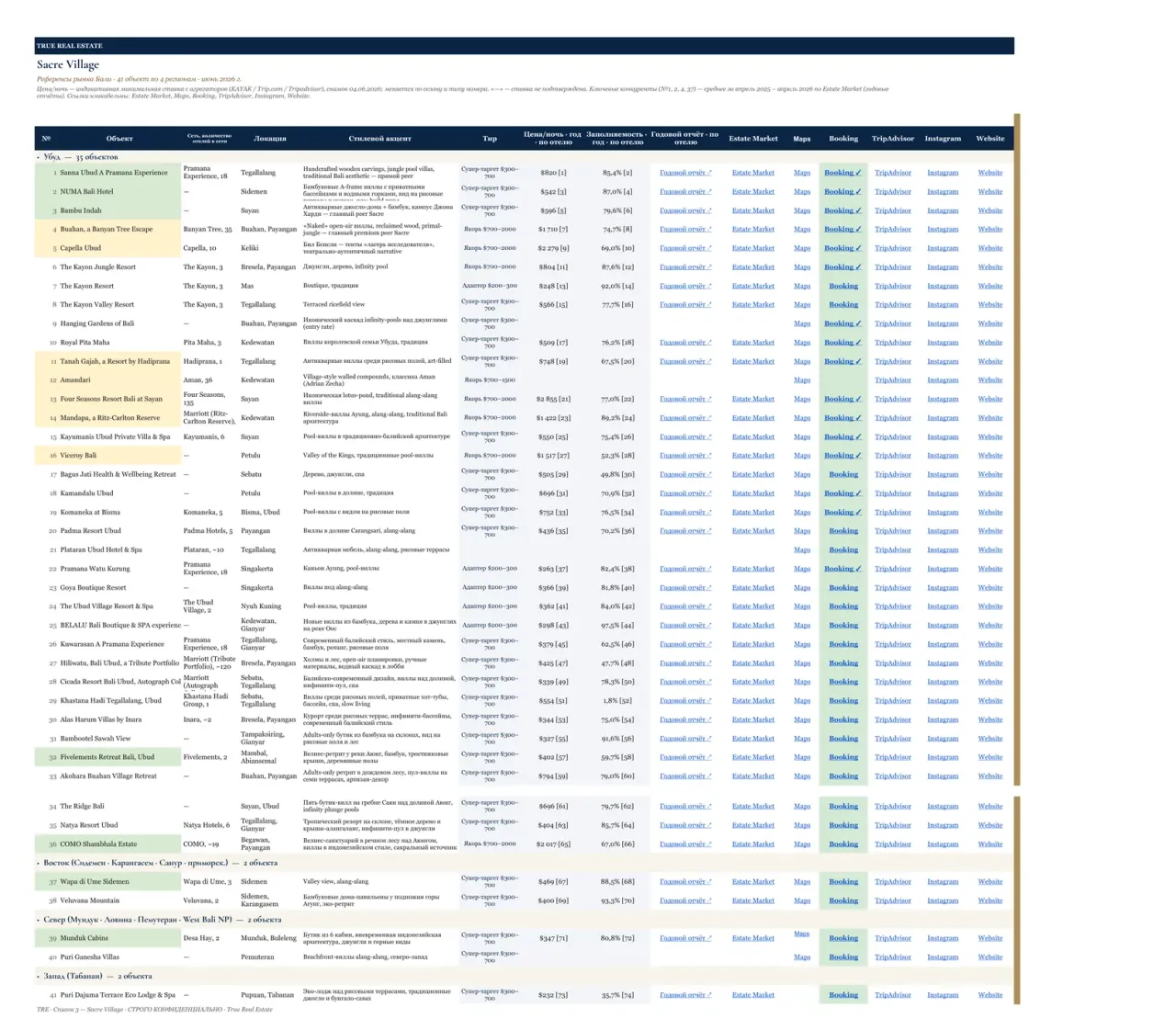
Task: Open Booking link for Sanna Ubud A Pramana Experience
Action: (x=842, y=173)
